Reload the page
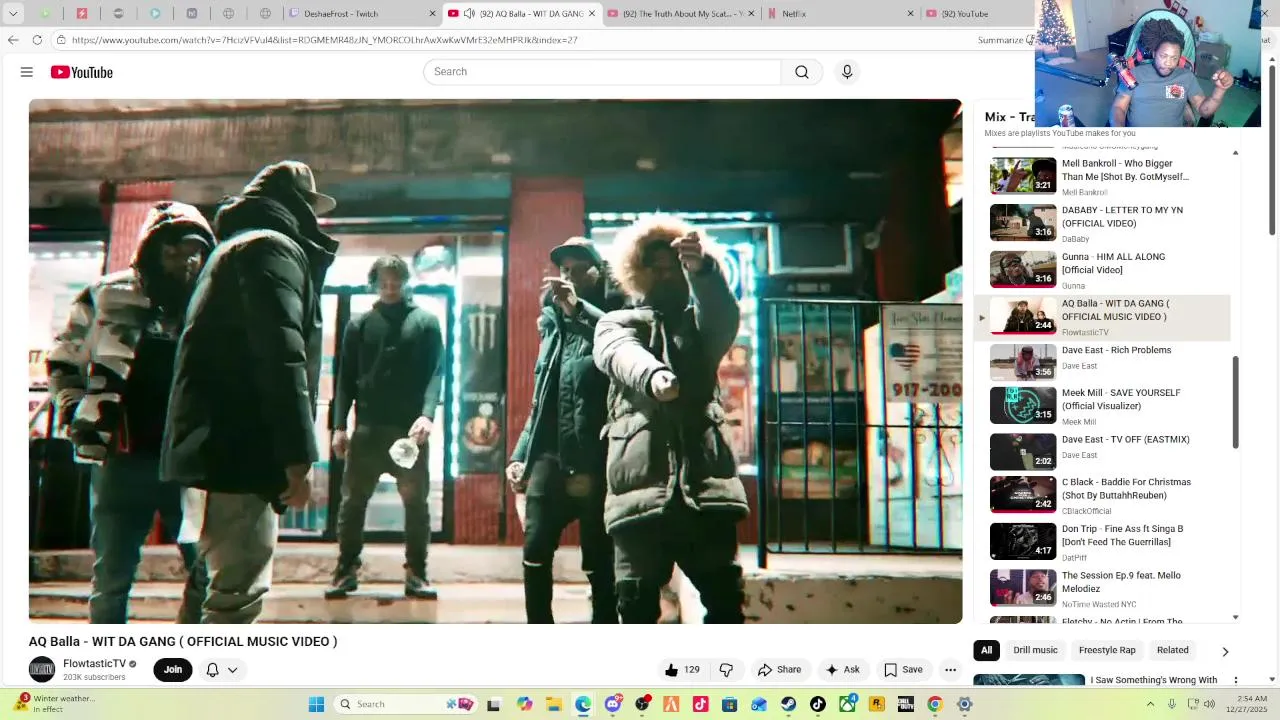The width and height of the screenshot is (1280, 720). [37, 40]
